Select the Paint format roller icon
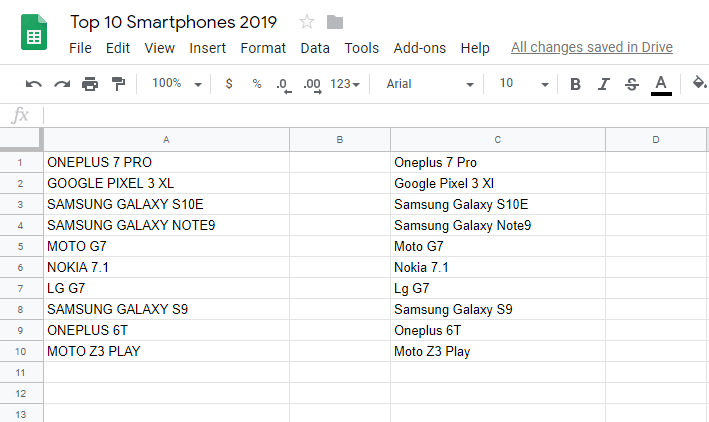The height and width of the screenshot is (422, 709). pyautogui.click(x=118, y=84)
